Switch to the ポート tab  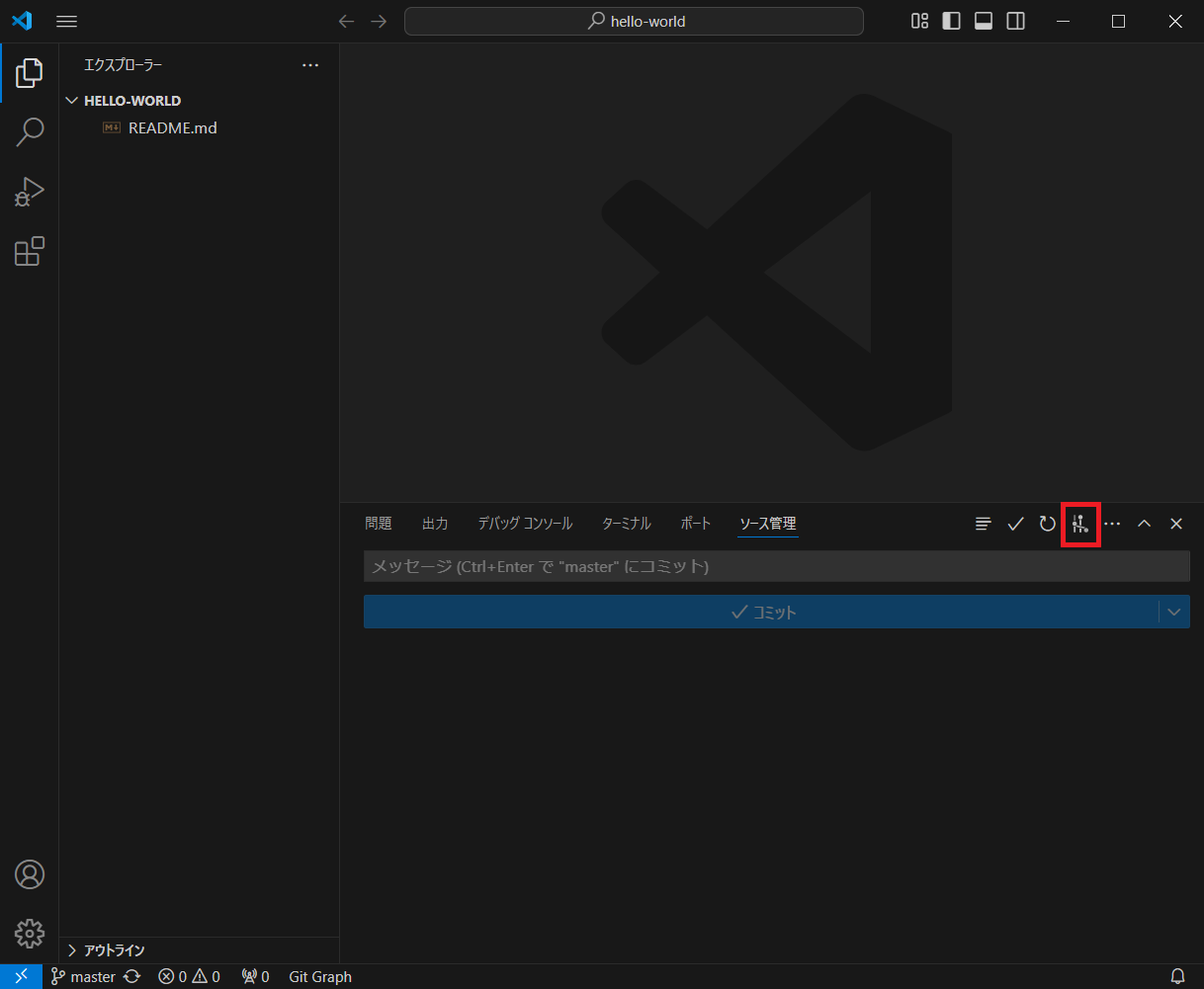[x=696, y=524]
